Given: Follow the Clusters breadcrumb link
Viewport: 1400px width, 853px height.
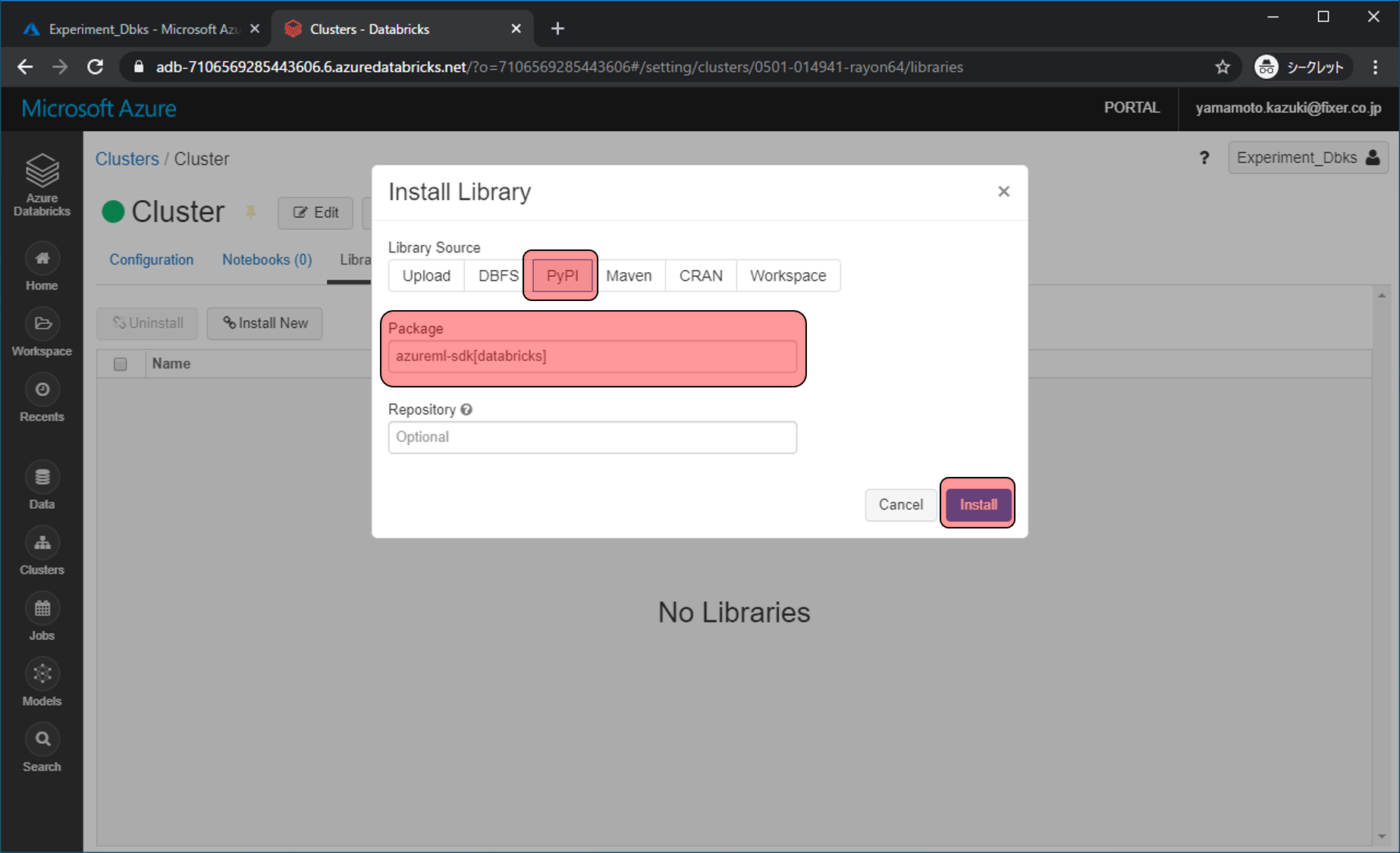Looking at the screenshot, I should pos(127,158).
